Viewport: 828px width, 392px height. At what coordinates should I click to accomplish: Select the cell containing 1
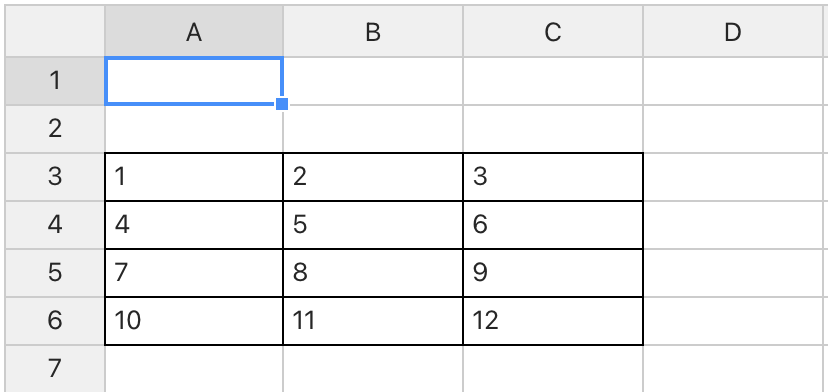coord(194,177)
